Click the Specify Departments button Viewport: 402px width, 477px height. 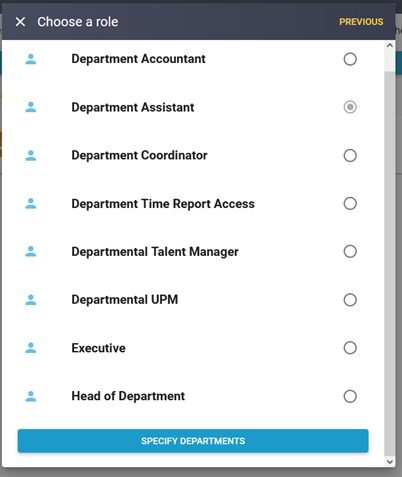[x=193, y=441]
